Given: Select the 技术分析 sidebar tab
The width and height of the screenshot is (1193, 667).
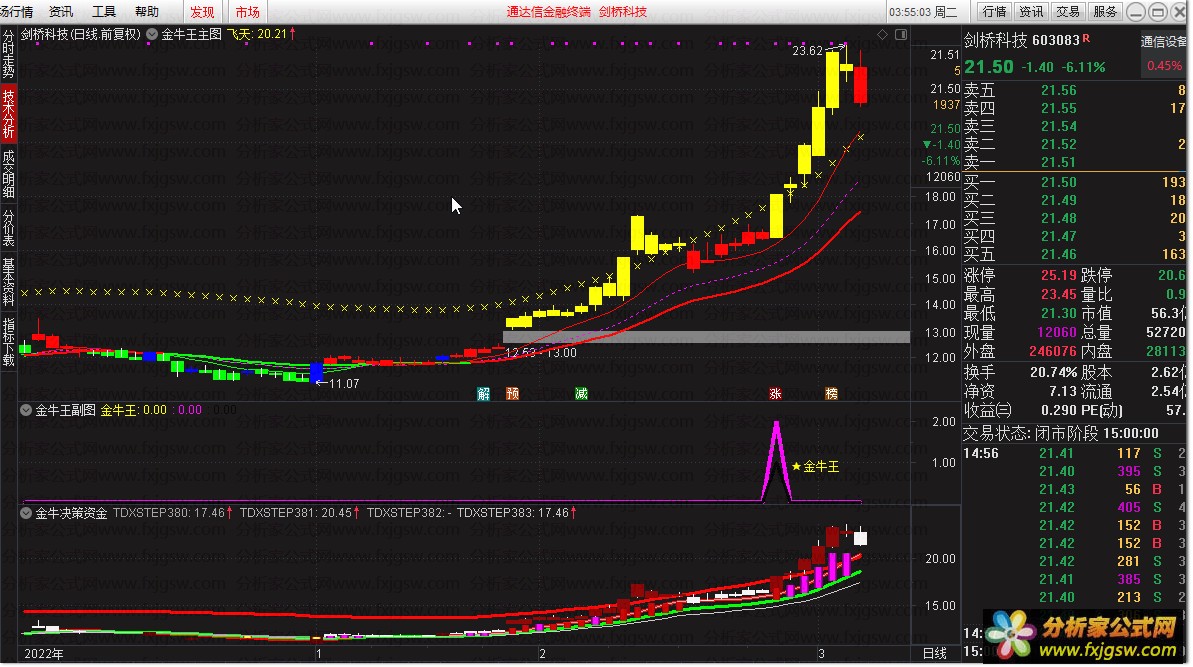Looking at the screenshot, I should pos(8,113).
